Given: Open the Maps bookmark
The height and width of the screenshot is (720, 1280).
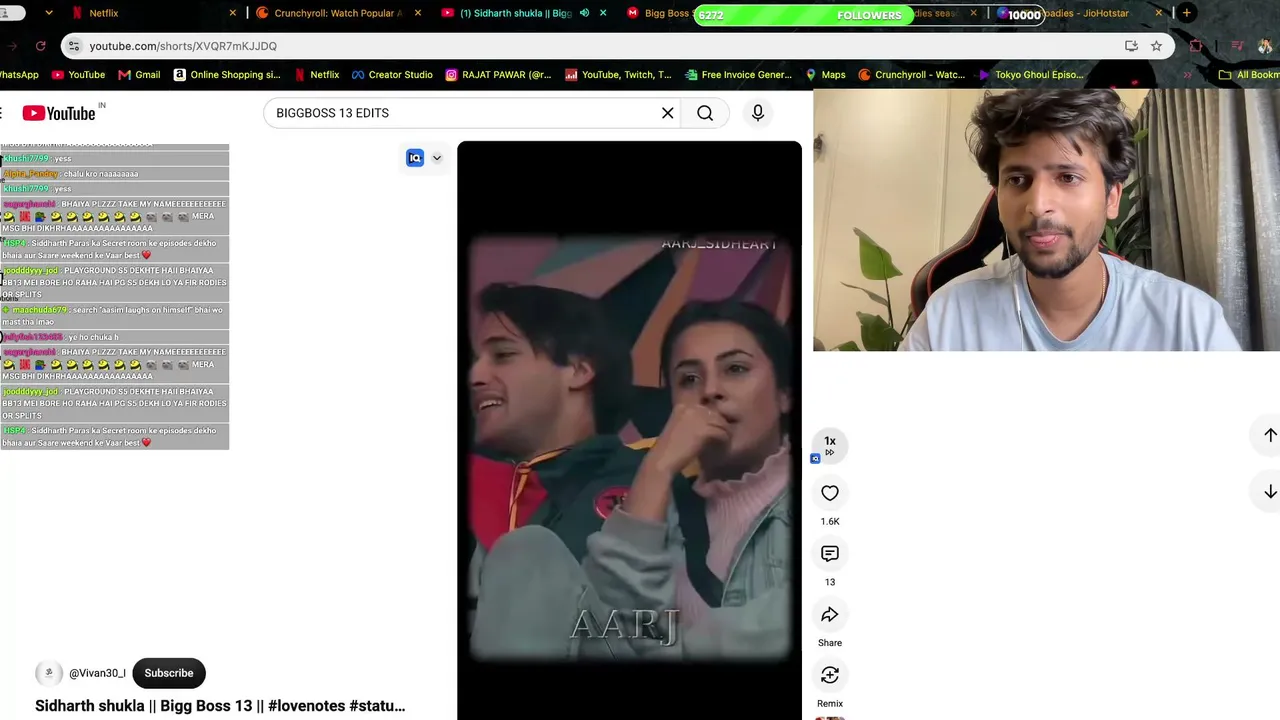Looking at the screenshot, I should pyautogui.click(x=825, y=75).
